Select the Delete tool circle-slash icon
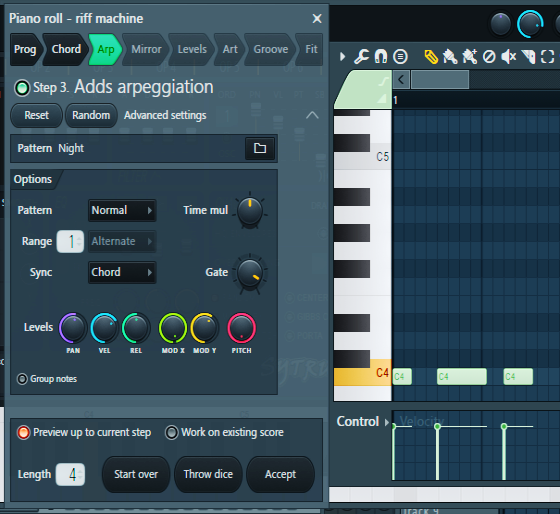560x514 pixels. point(489,57)
